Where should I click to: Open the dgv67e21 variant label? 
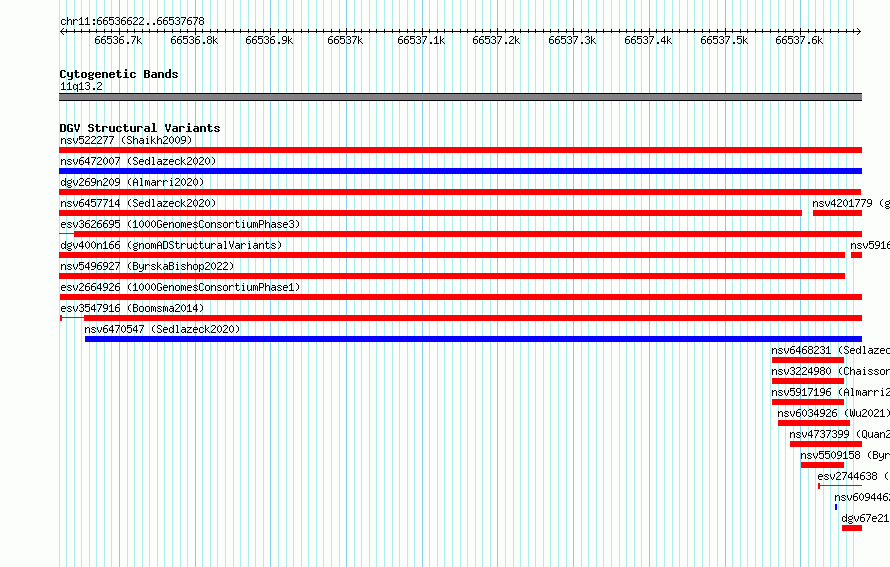(865, 518)
